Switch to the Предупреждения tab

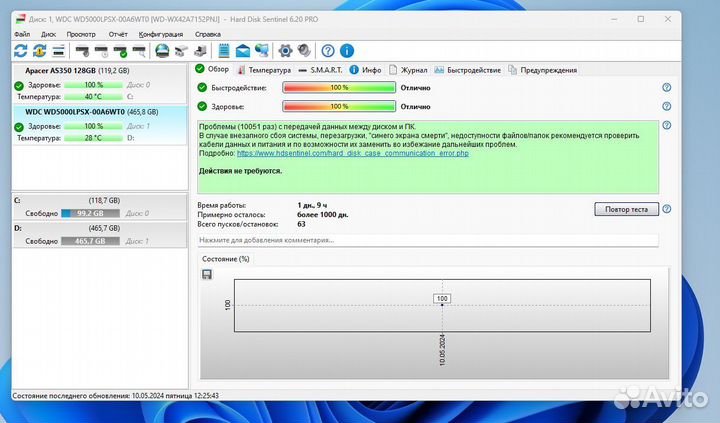tap(542, 70)
